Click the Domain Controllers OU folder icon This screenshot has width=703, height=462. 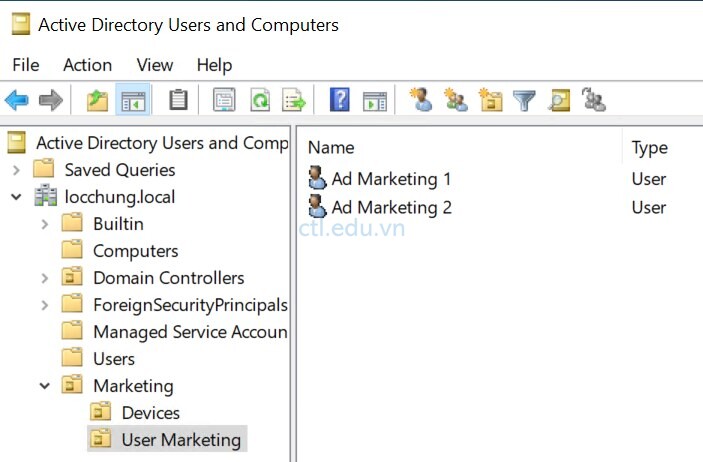click(x=72, y=277)
